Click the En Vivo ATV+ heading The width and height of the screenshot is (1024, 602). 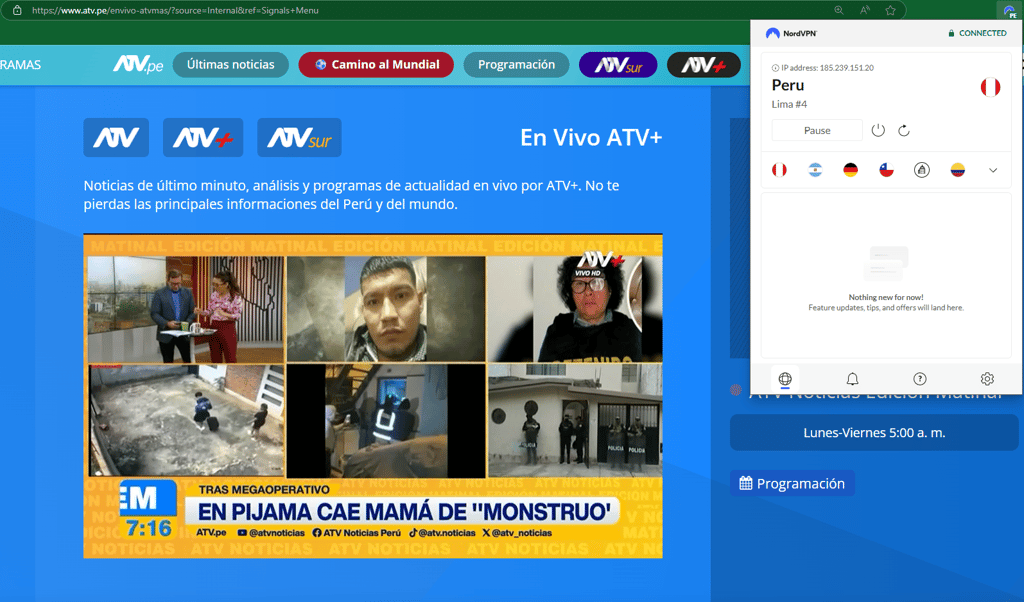591,138
